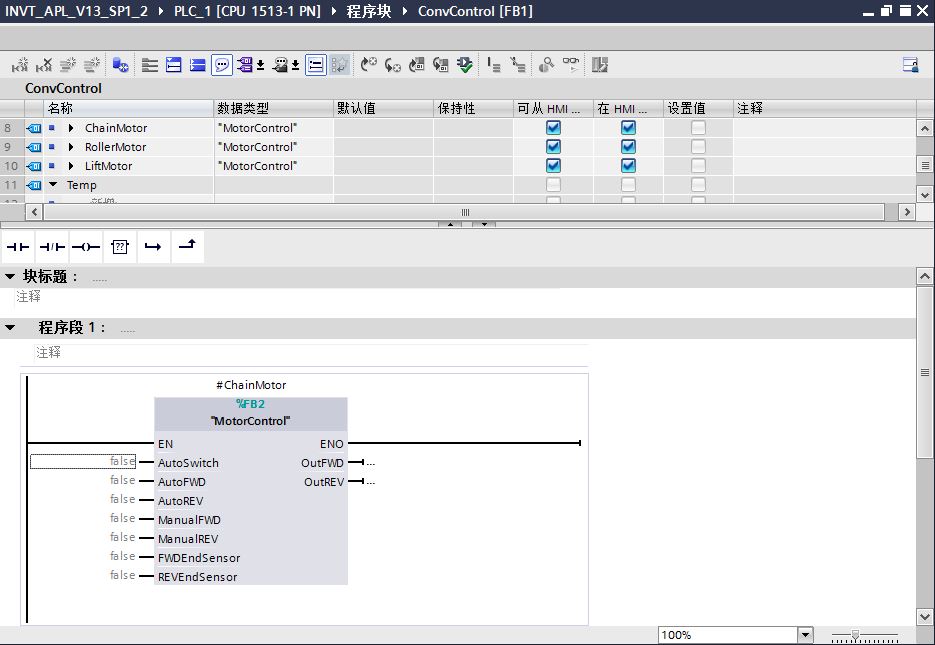Uncheck HMI visible for RollerMotor

pos(628,147)
